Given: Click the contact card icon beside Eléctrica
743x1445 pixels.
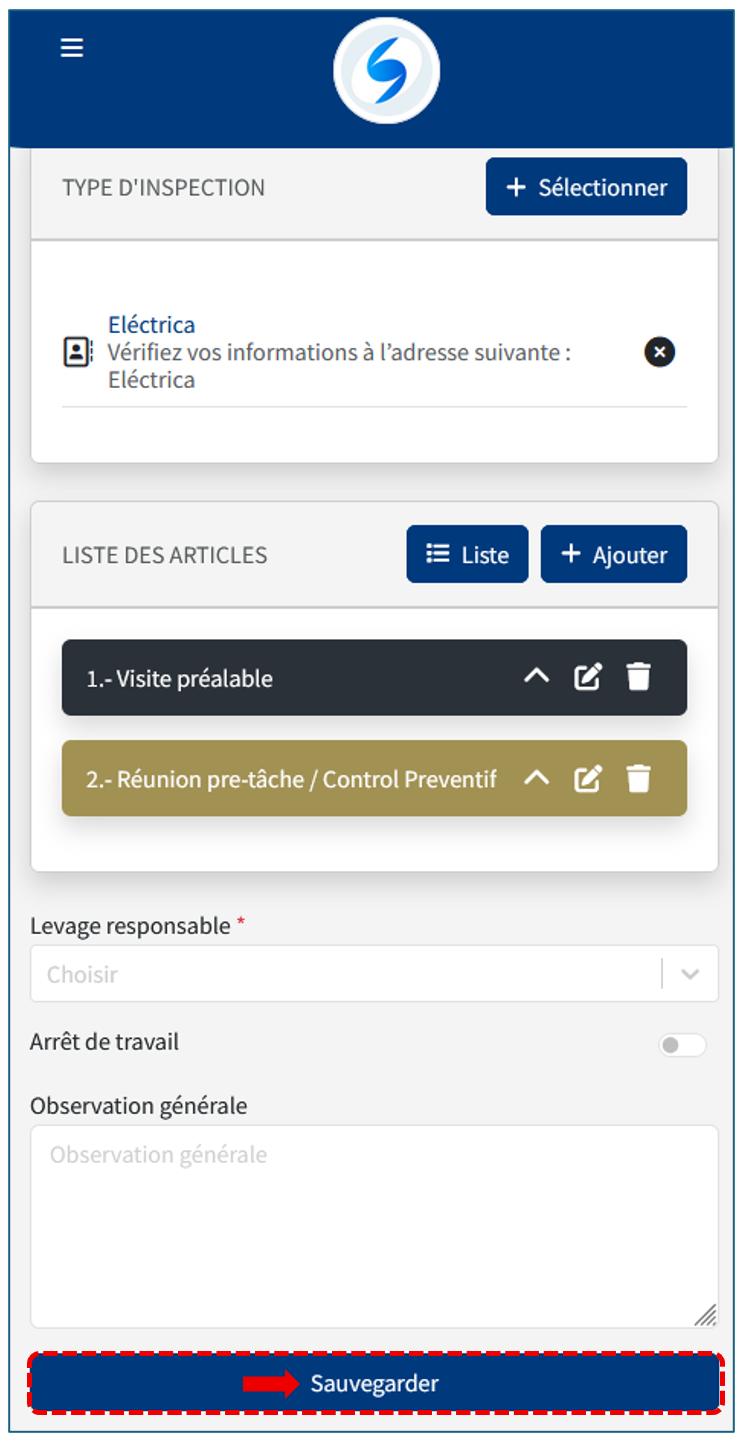Looking at the screenshot, I should (77, 352).
